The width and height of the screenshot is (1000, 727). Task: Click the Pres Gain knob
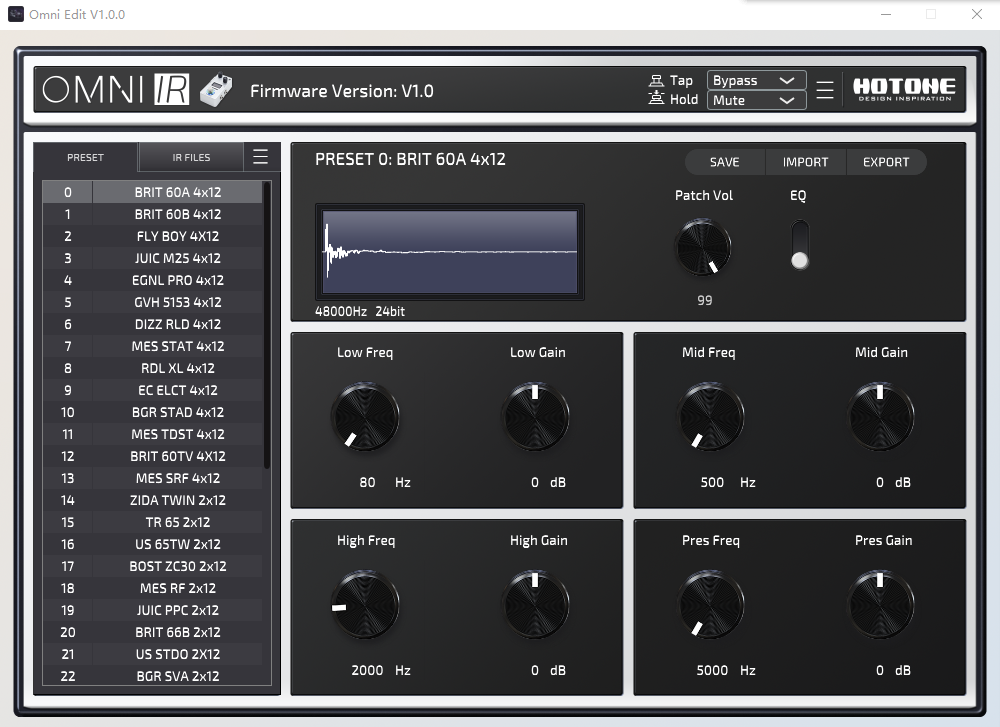coord(881,605)
